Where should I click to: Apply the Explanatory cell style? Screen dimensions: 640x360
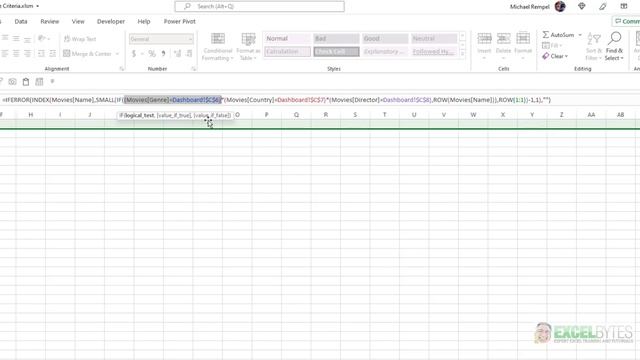385,51
